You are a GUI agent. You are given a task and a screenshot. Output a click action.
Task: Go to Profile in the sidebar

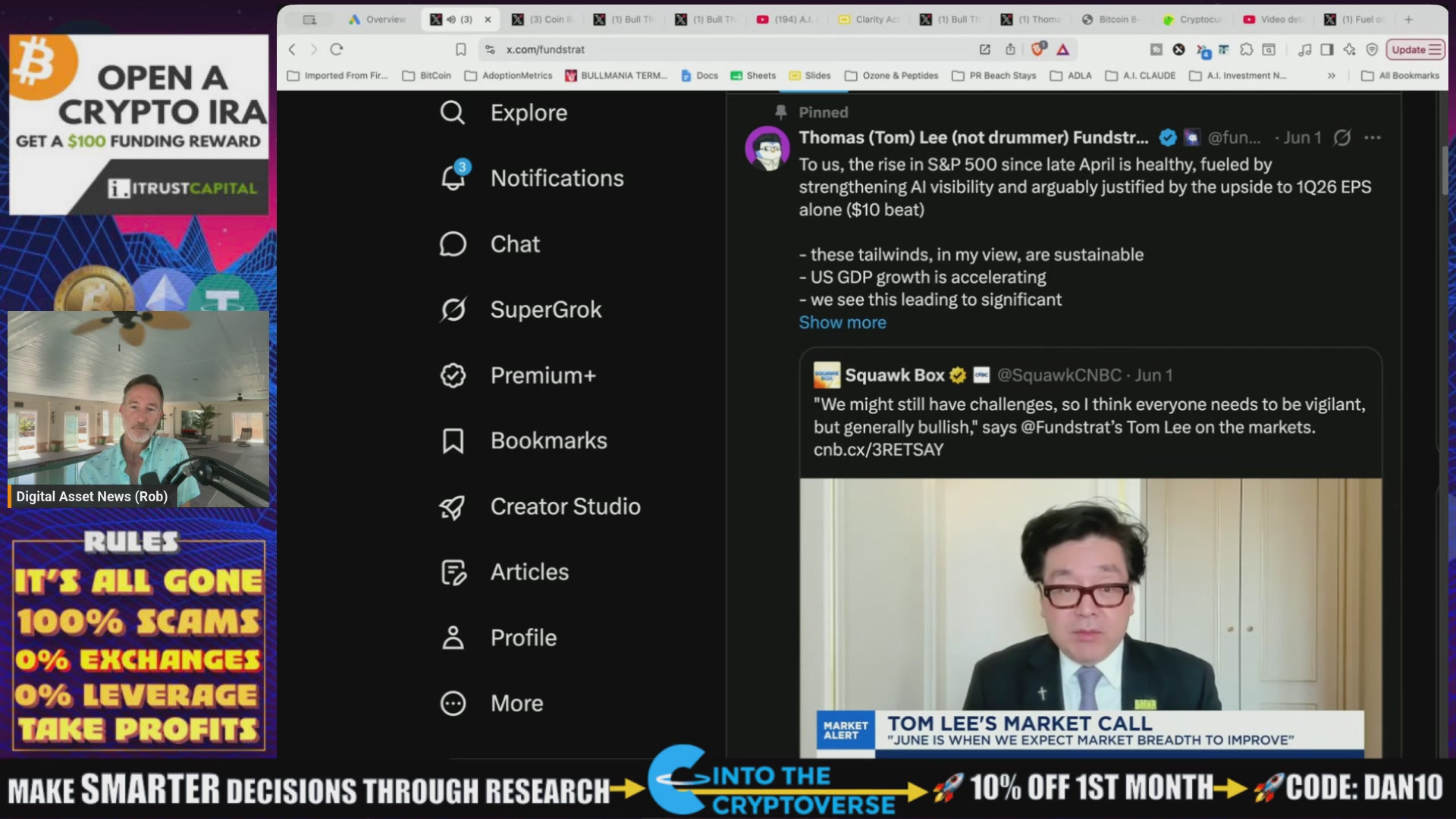tap(498, 638)
